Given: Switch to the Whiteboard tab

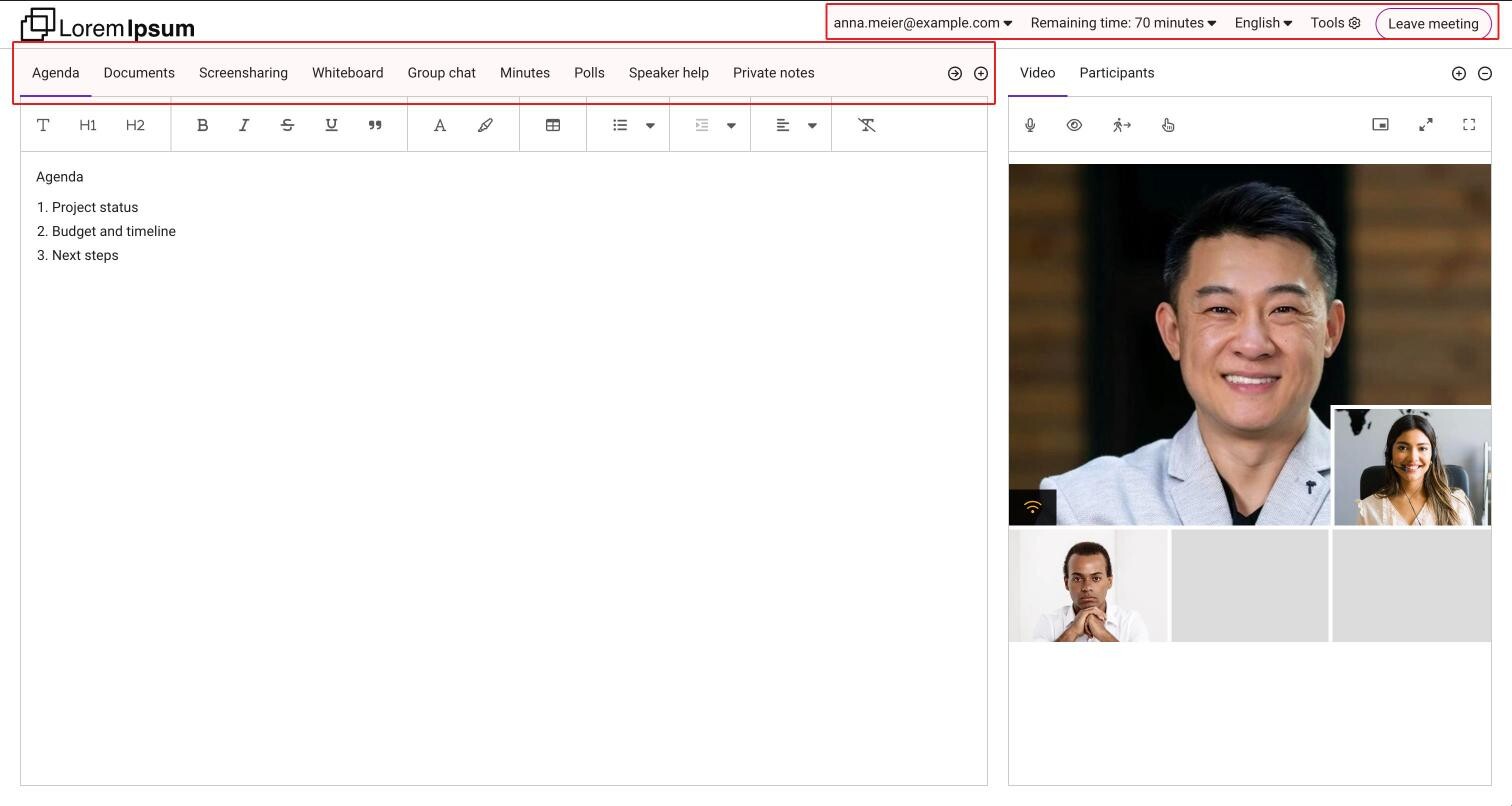Looking at the screenshot, I should point(347,73).
